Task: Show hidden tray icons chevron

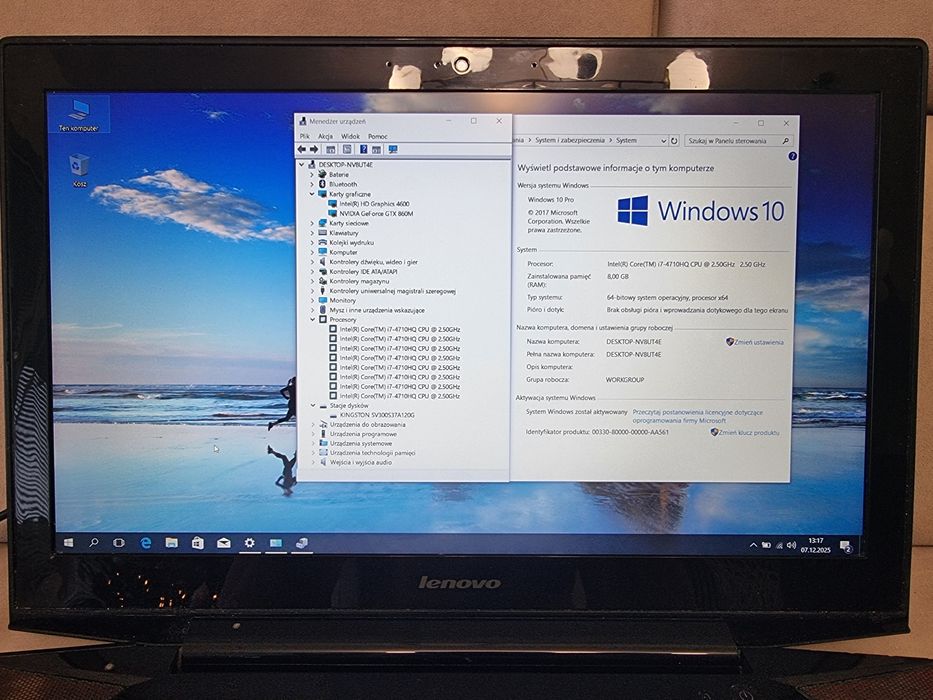Action: click(x=753, y=545)
